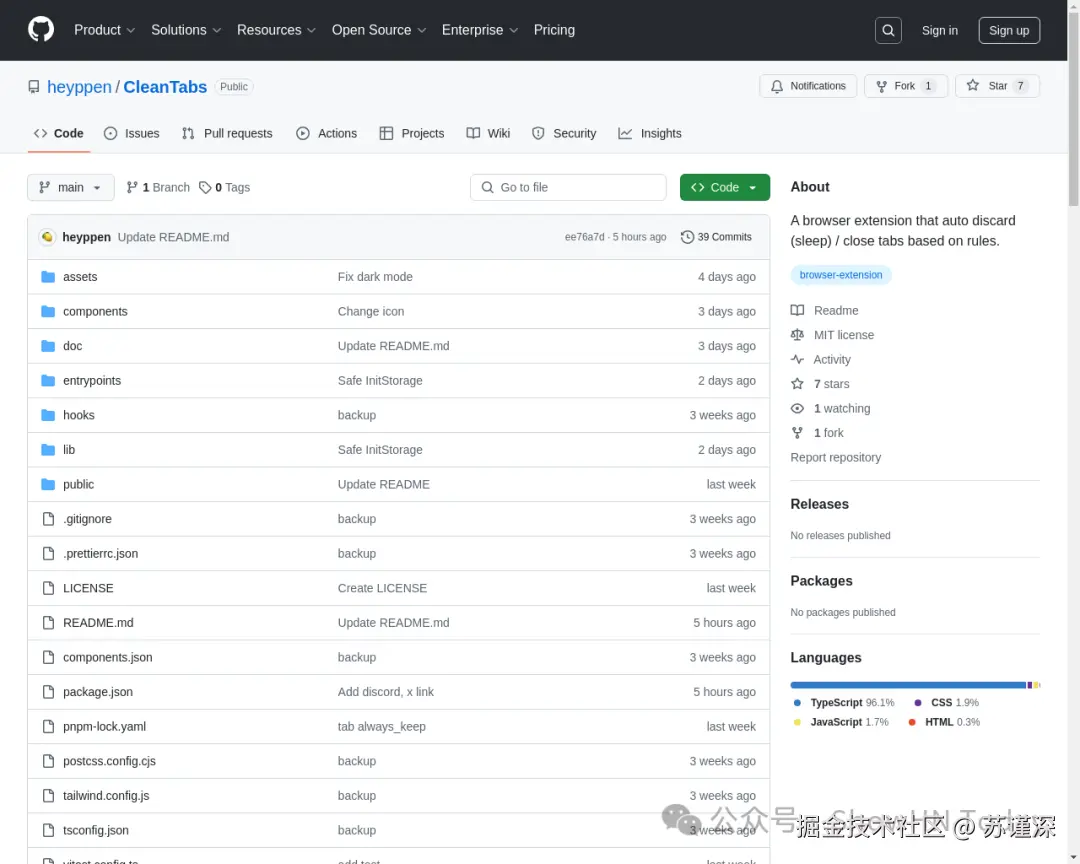
Task: Open the 39 Commits link
Action: click(716, 237)
